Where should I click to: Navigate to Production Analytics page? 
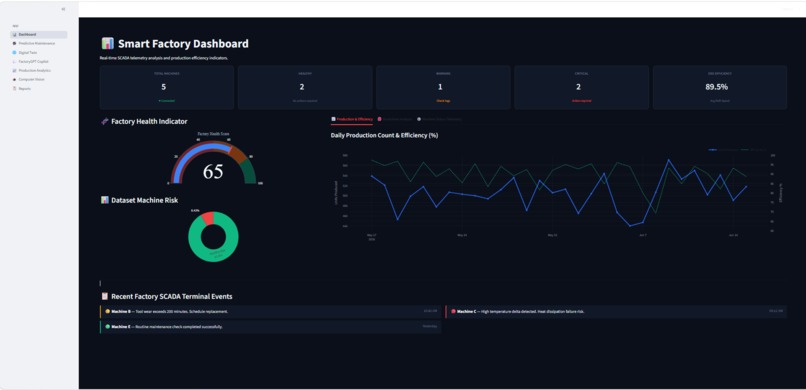tap(39, 70)
